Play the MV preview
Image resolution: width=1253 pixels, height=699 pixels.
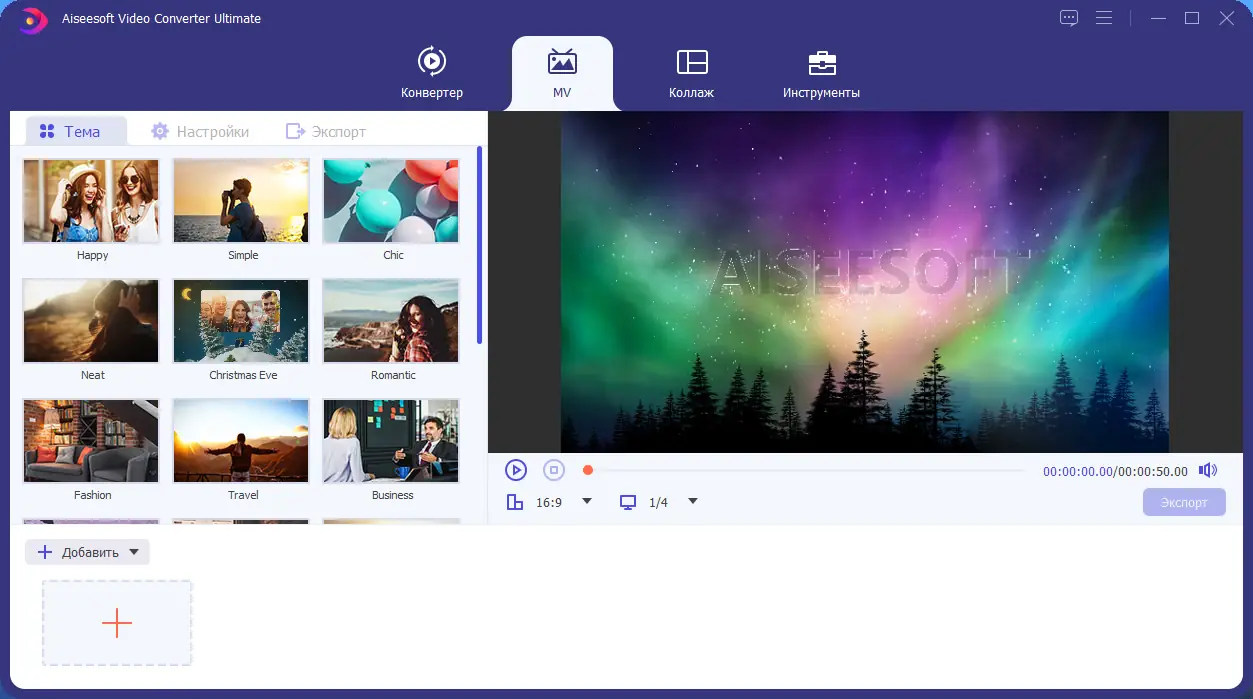tap(516, 470)
